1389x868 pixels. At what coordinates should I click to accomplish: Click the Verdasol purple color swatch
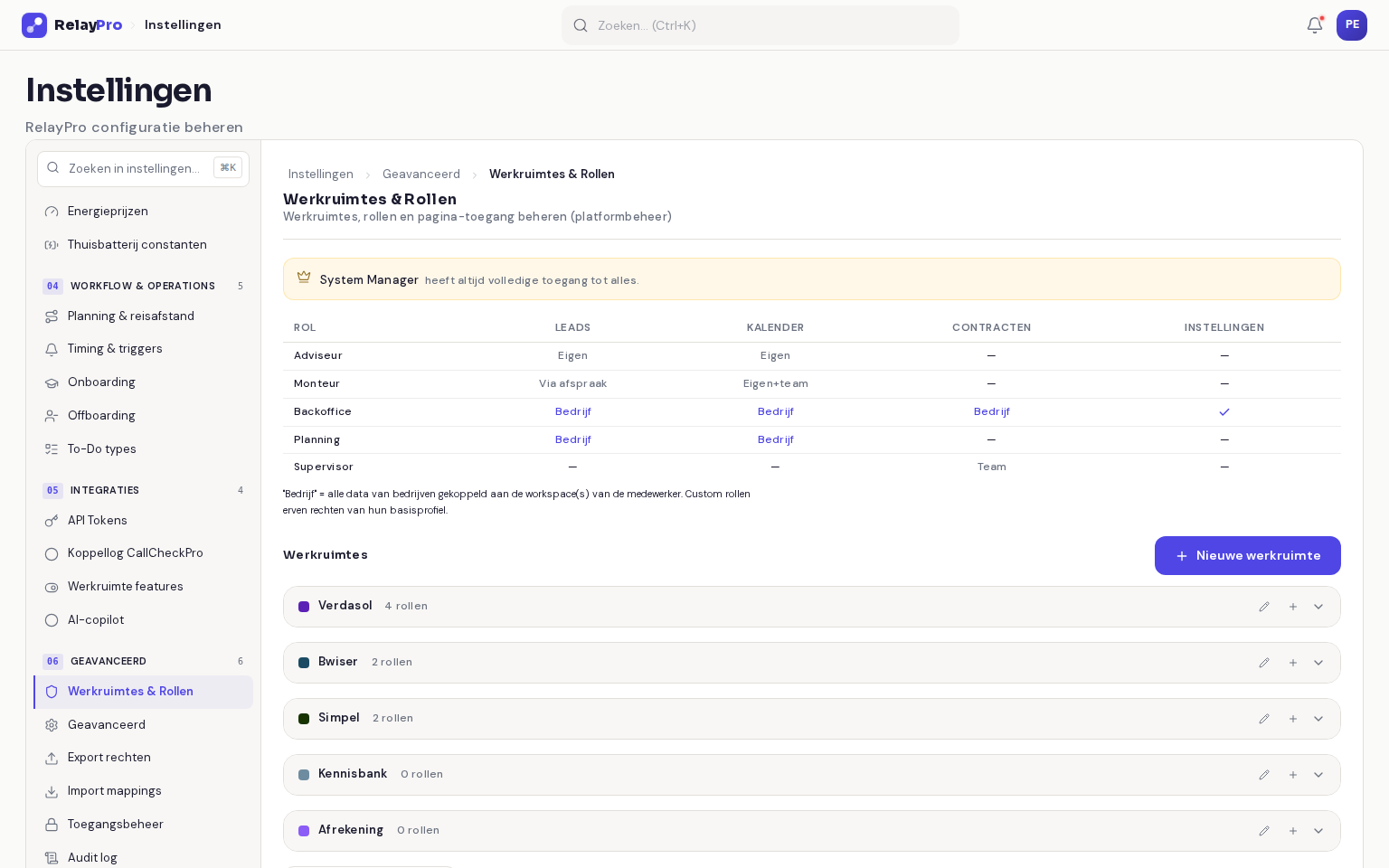304,607
